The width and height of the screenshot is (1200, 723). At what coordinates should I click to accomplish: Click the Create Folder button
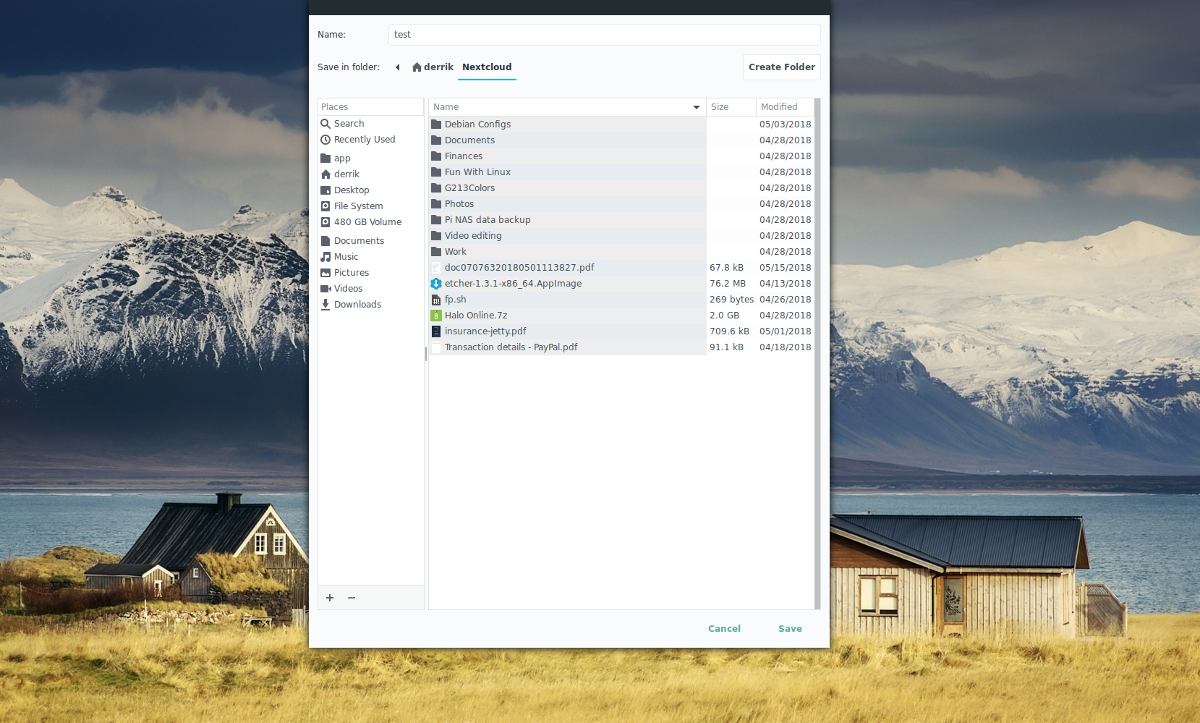(782, 67)
